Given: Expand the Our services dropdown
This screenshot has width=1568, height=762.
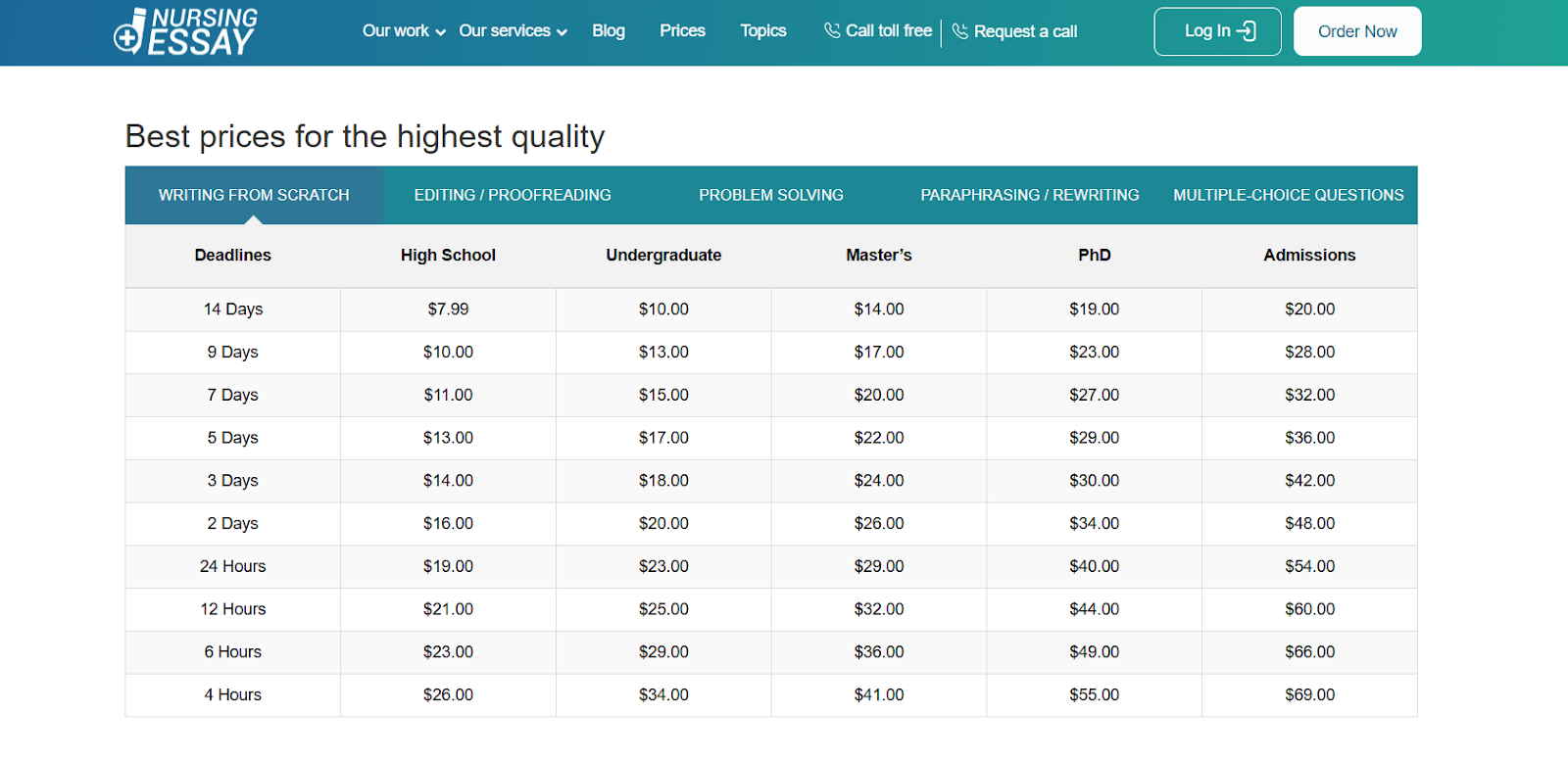Looking at the screenshot, I should (x=513, y=31).
